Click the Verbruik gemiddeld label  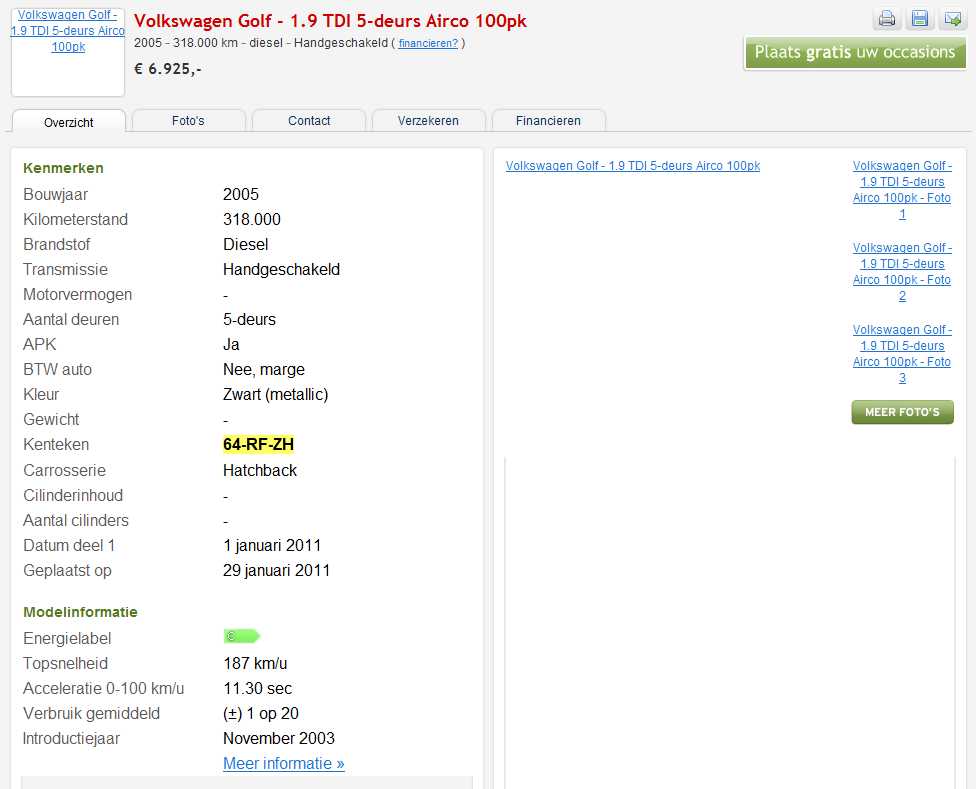(x=92, y=713)
